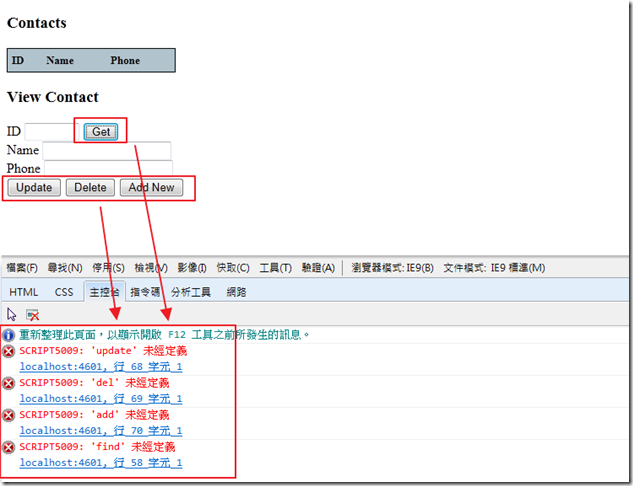Select the element-picker arrow tool in console toolbar
This screenshot has height=486, width=633.
12,314
